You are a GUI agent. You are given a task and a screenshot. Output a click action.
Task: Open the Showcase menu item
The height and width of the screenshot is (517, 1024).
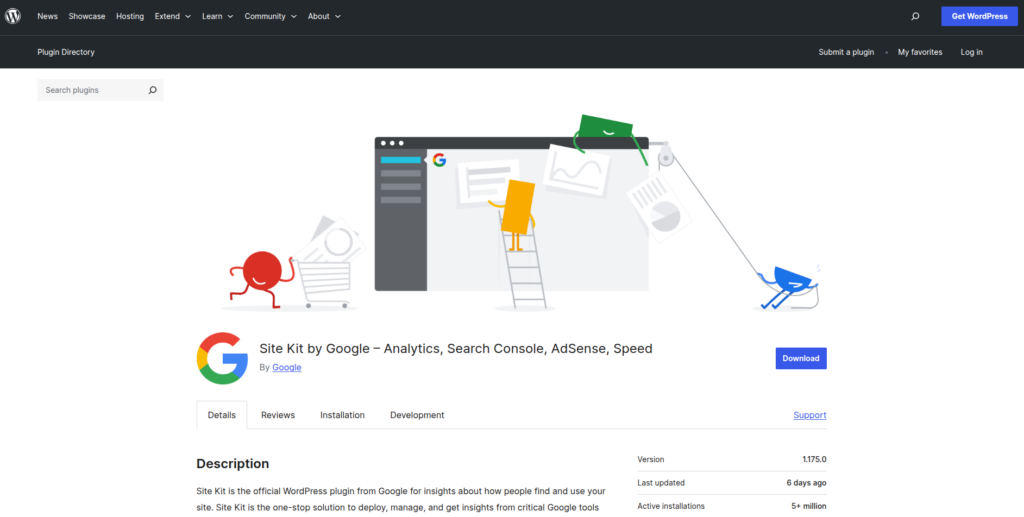point(87,16)
